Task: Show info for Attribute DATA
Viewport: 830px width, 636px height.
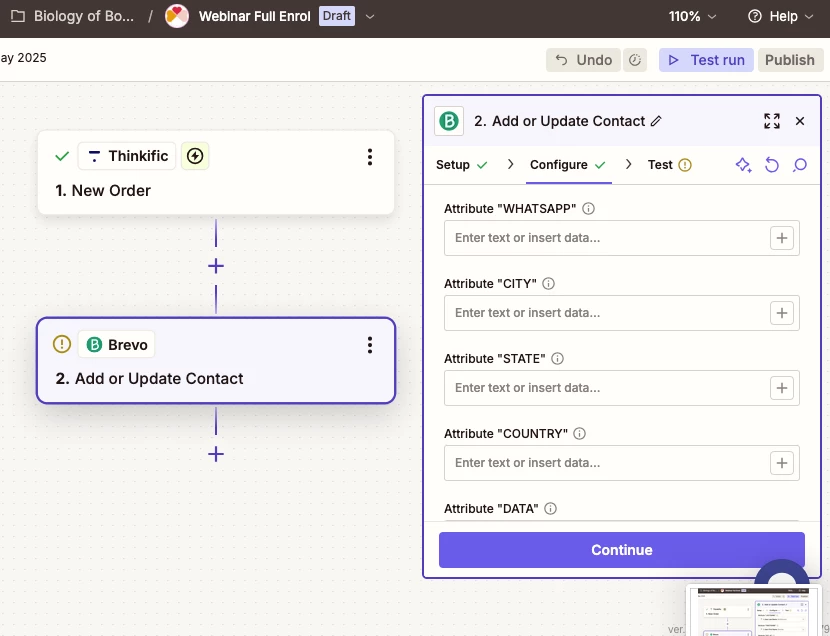Action: [551, 508]
